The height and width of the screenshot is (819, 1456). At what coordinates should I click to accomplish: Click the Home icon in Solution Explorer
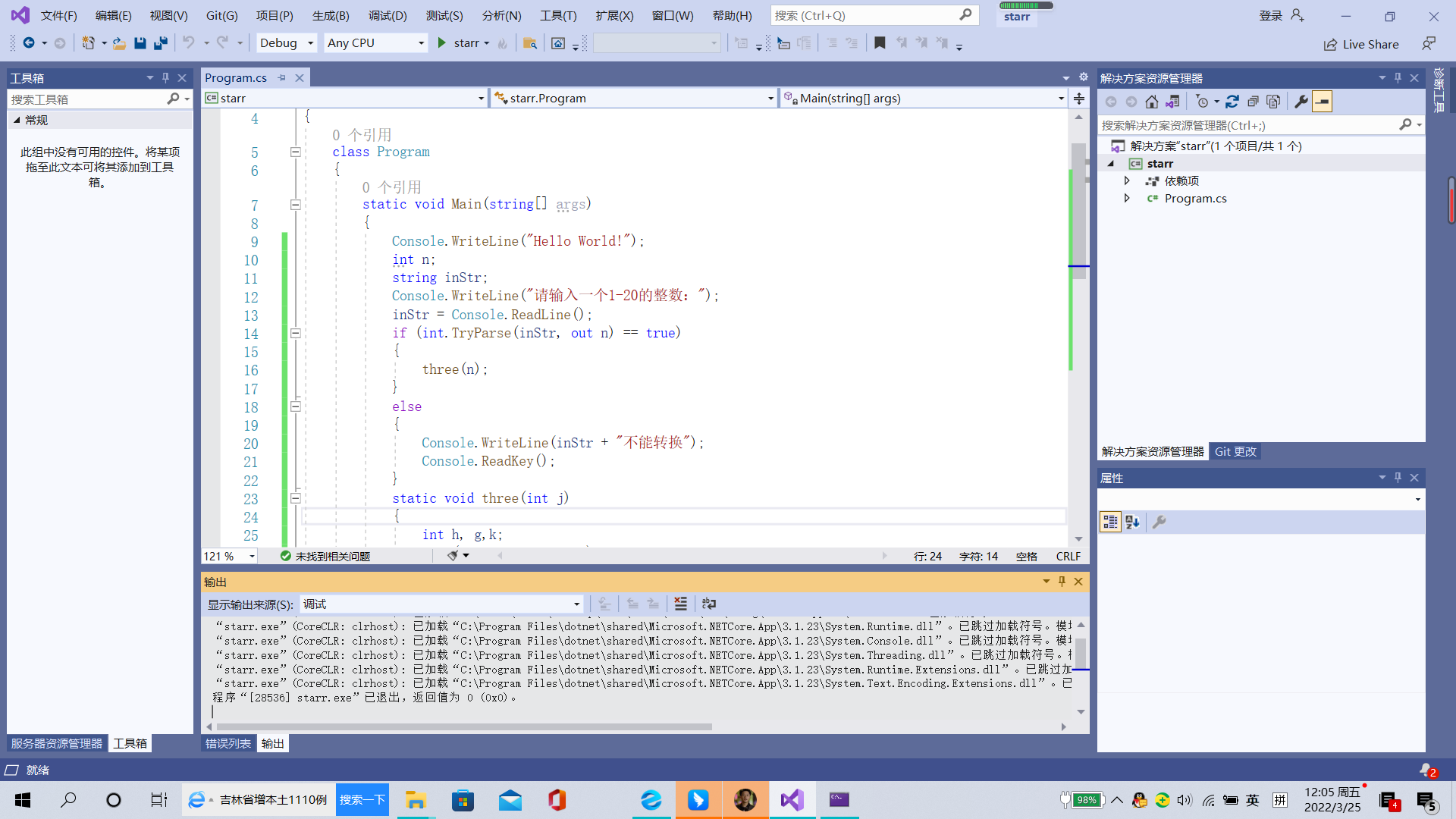tap(1151, 102)
